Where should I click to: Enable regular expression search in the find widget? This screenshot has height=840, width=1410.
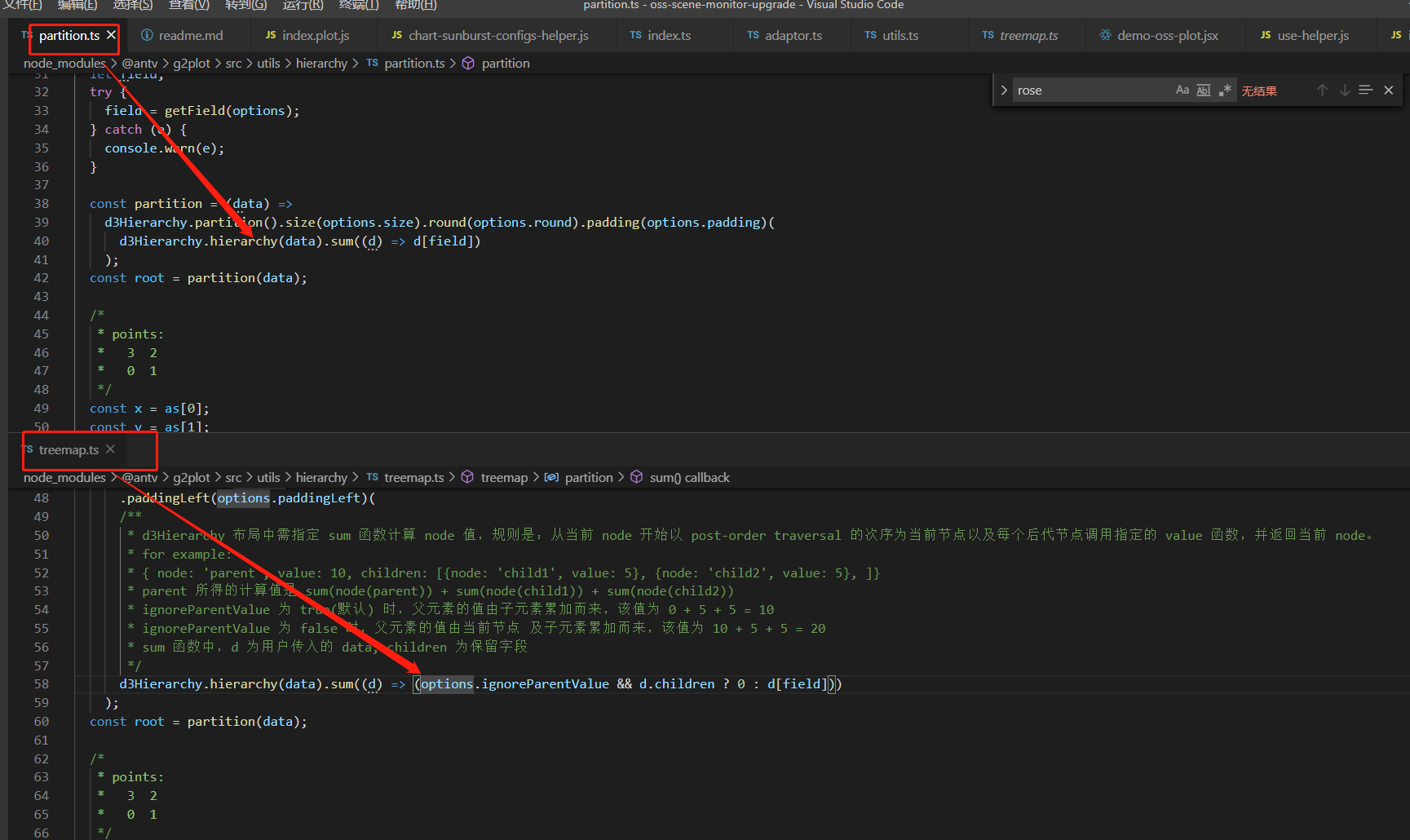tap(1224, 90)
